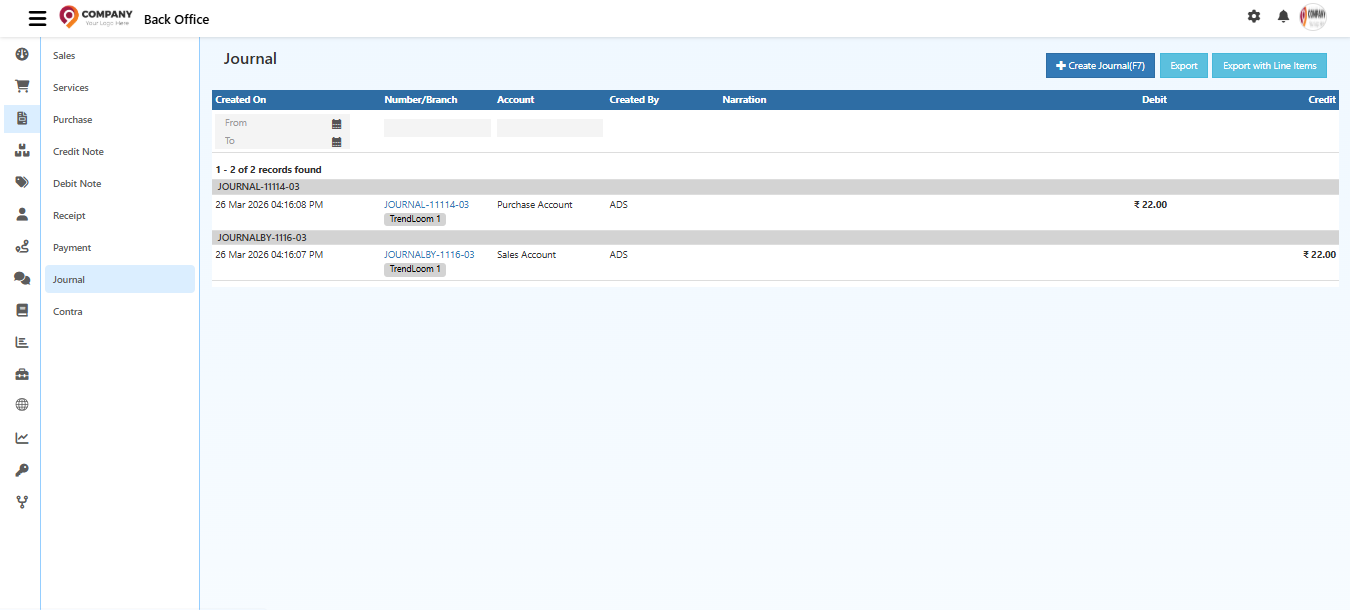The width and height of the screenshot is (1350, 610).
Task: Click the inventory boxes icon
Action: click(21, 151)
